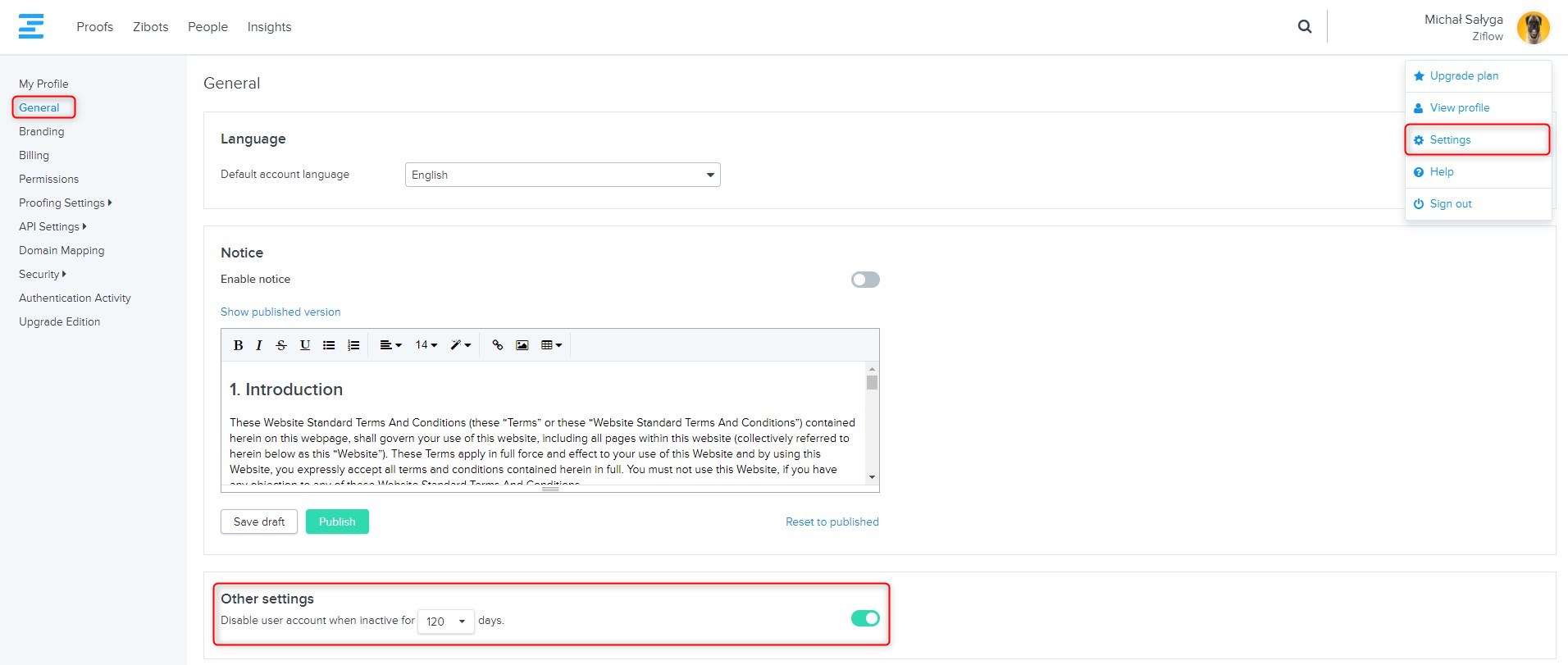
Task: Expand the font size 14 dropdown
Action: 426,345
